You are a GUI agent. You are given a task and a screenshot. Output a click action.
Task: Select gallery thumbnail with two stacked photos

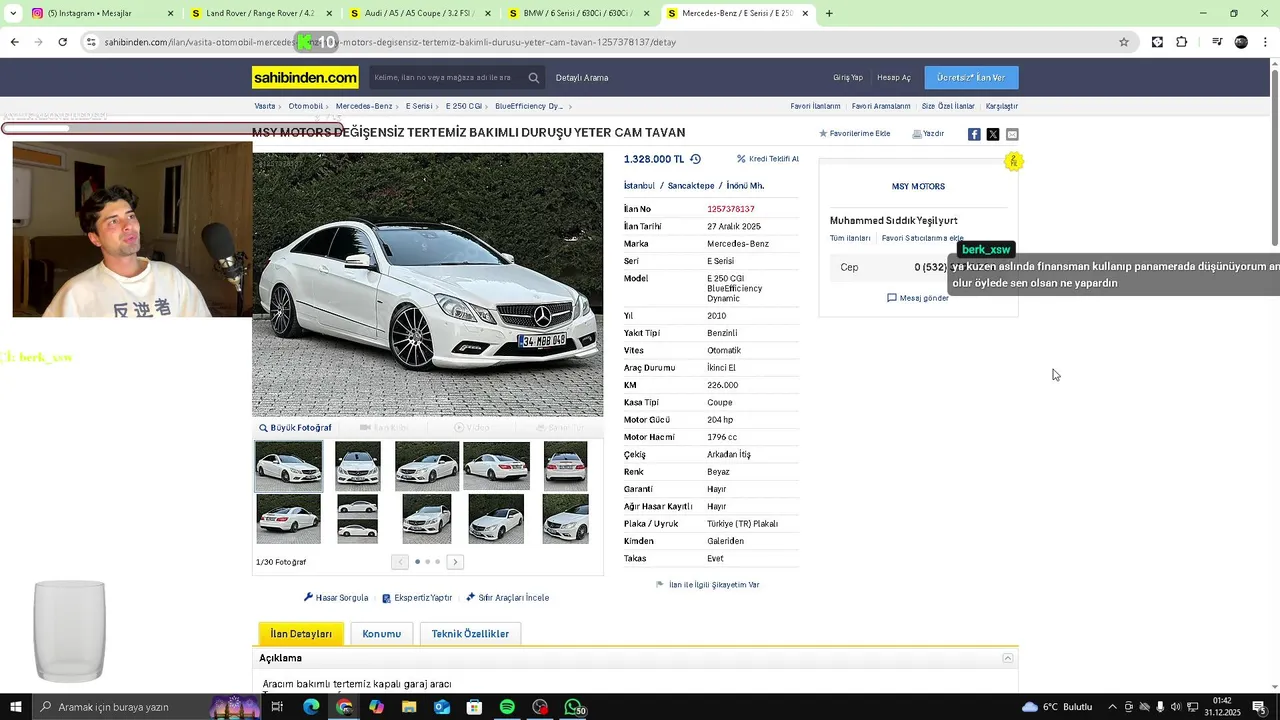[358, 519]
